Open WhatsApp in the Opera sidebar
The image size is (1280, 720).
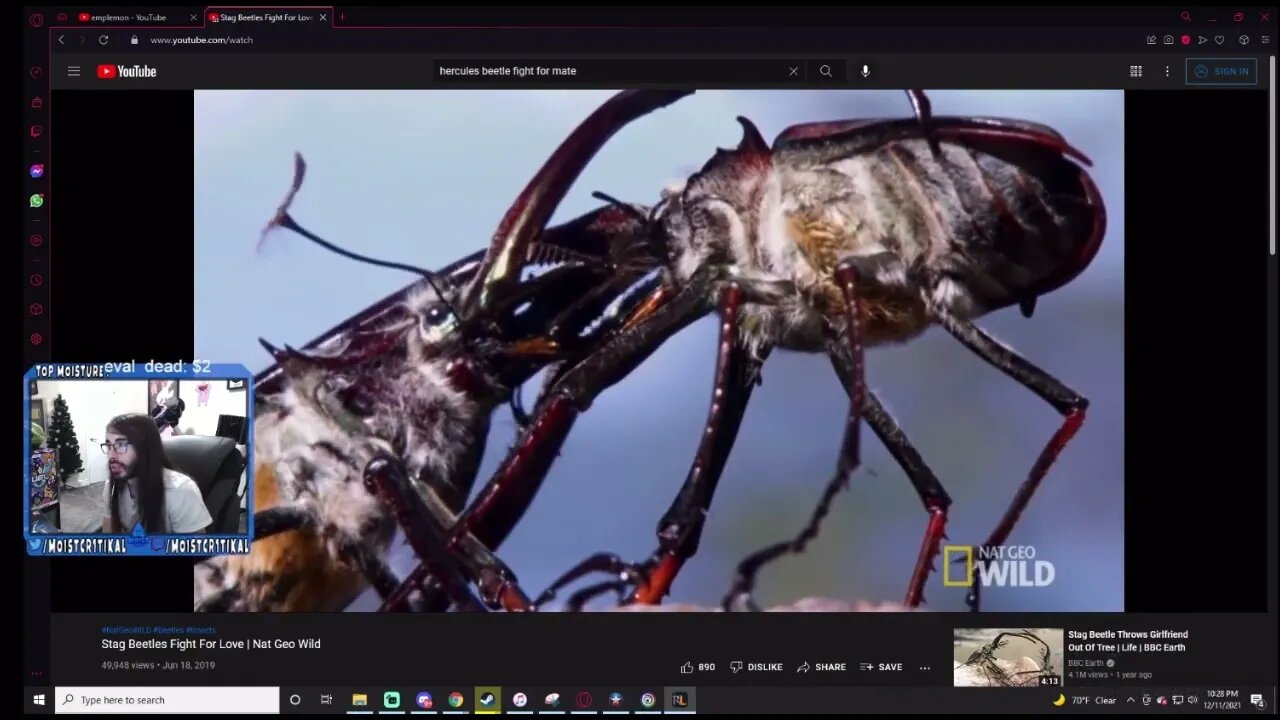[37, 201]
